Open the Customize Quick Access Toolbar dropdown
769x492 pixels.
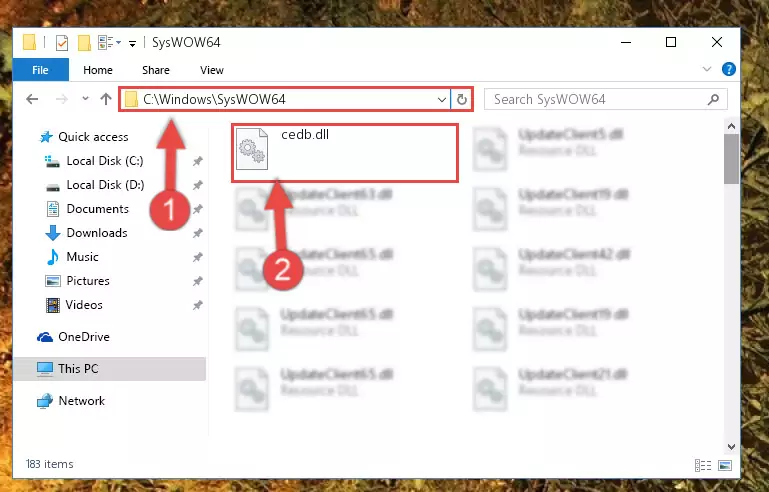pyautogui.click(x=132, y=44)
